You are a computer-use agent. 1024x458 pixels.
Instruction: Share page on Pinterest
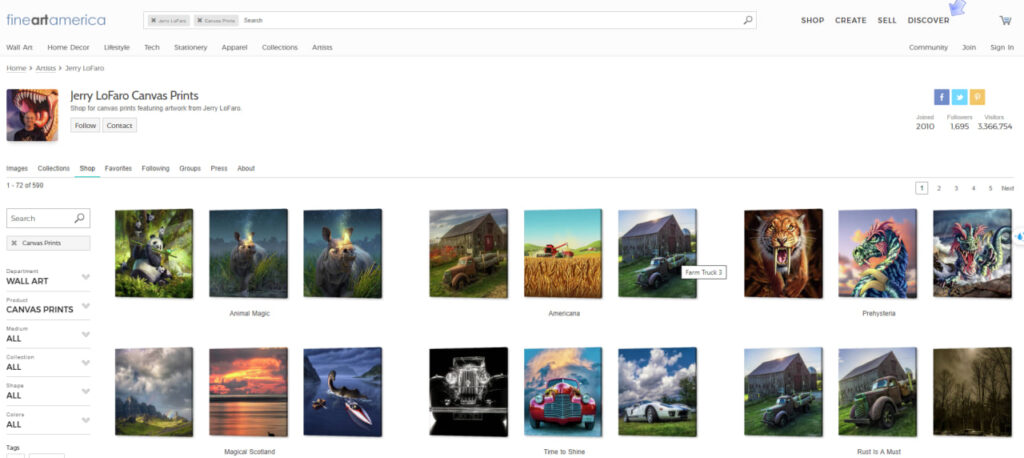(977, 97)
